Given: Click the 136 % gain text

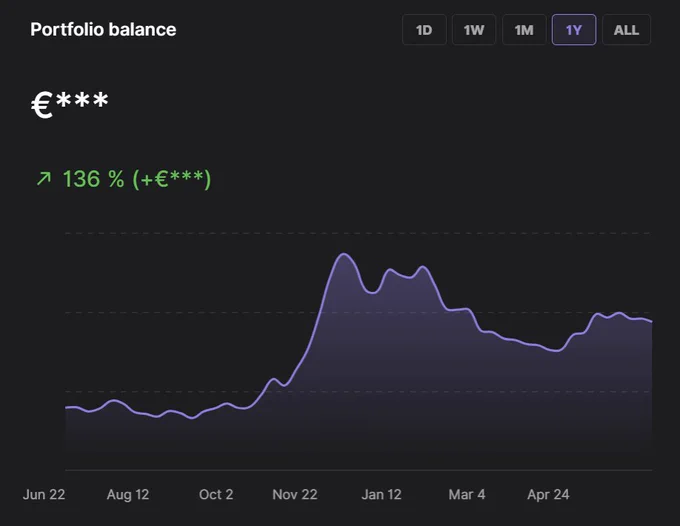Looking at the screenshot, I should [x=93, y=179].
